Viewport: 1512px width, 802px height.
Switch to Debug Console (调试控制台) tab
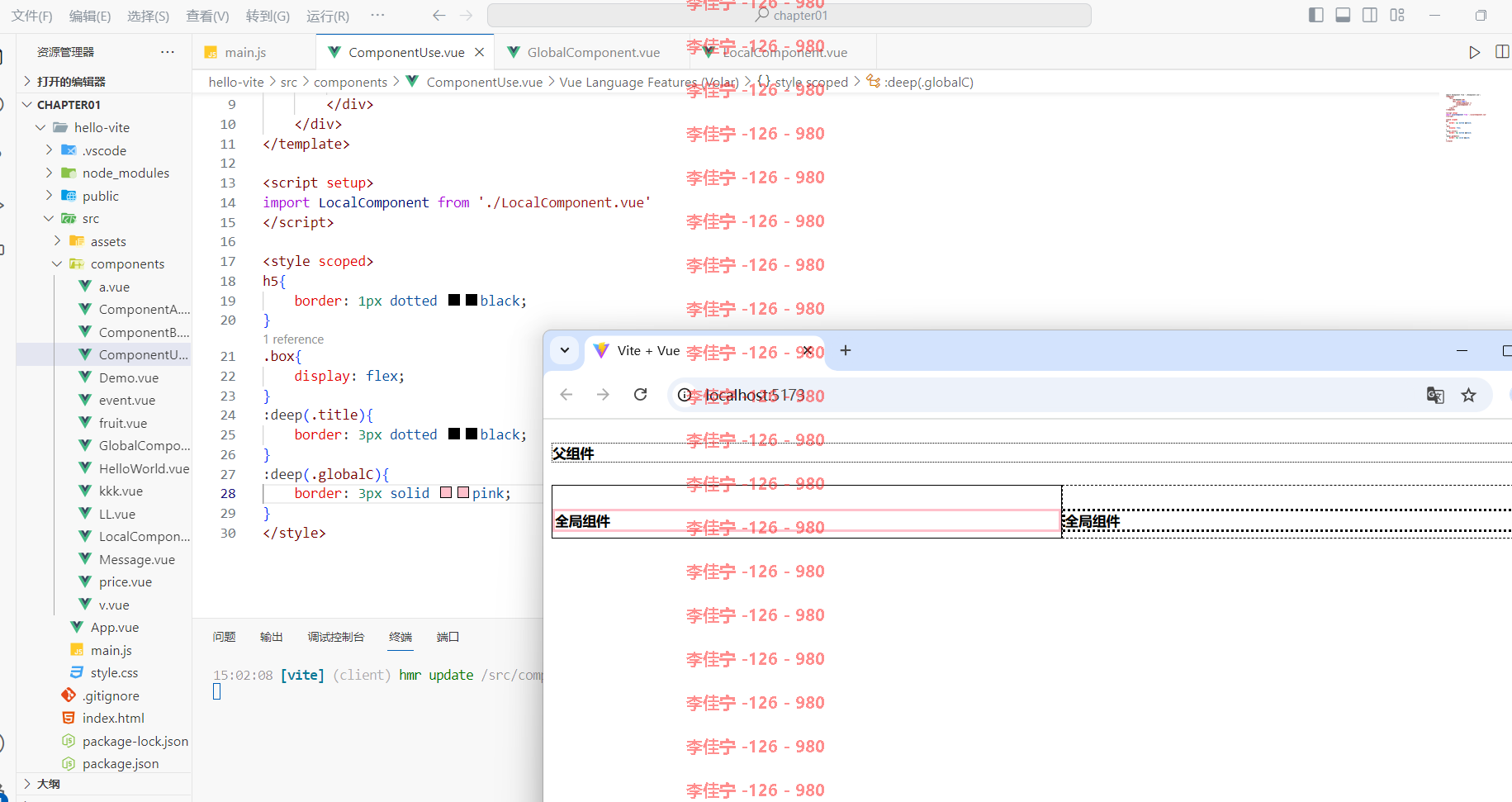pos(335,637)
